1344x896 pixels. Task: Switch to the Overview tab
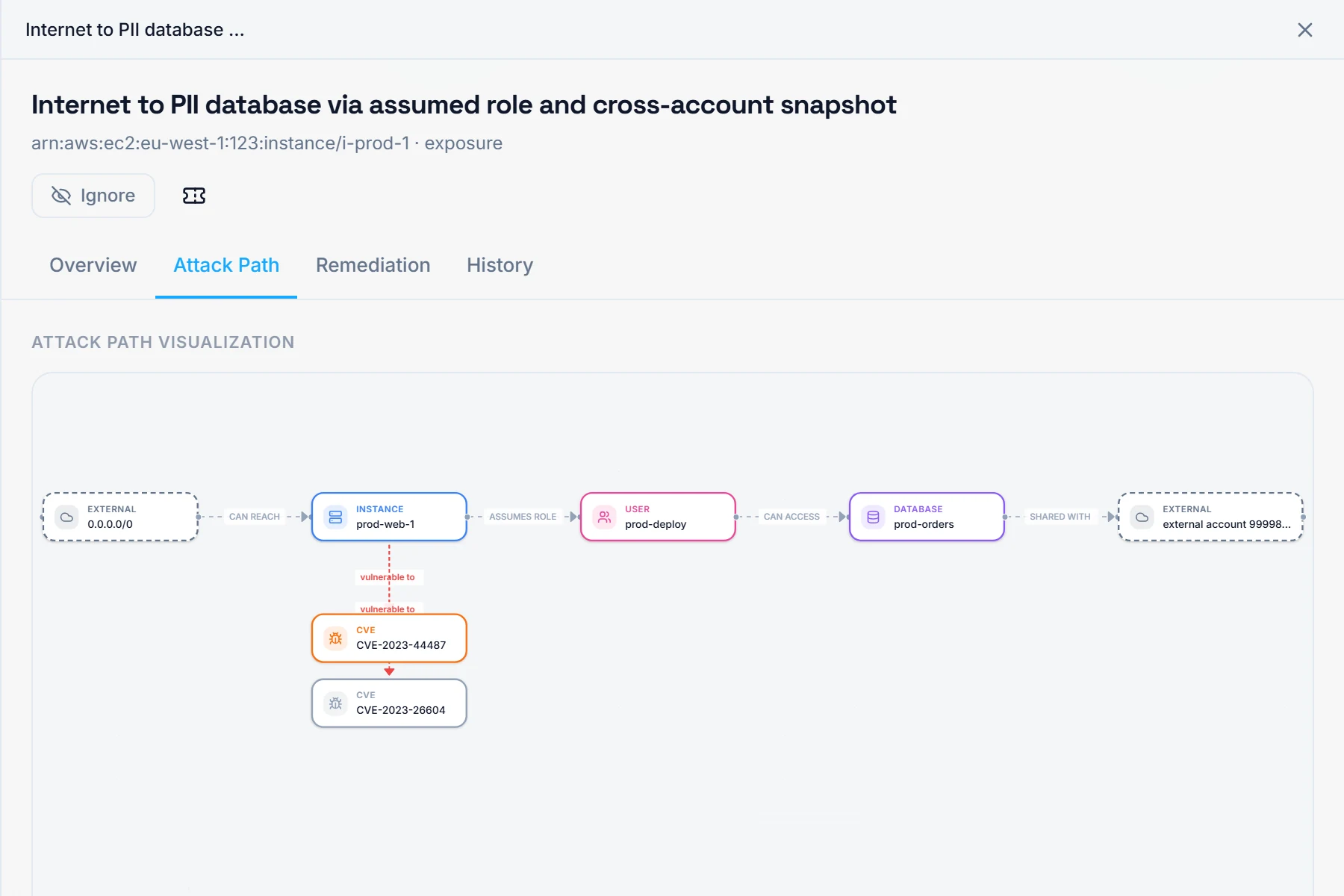(93, 265)
